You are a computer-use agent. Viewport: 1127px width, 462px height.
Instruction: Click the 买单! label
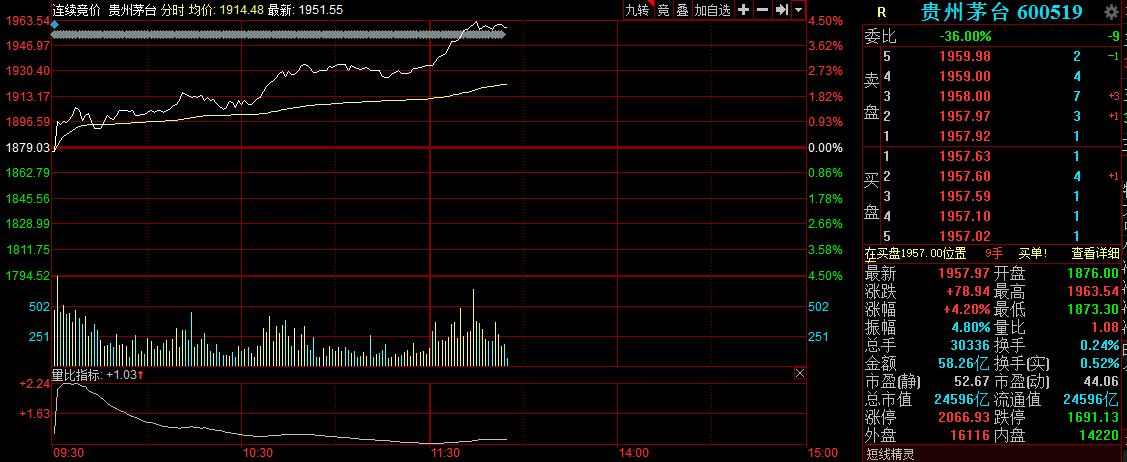click(x=1034, y=253)
